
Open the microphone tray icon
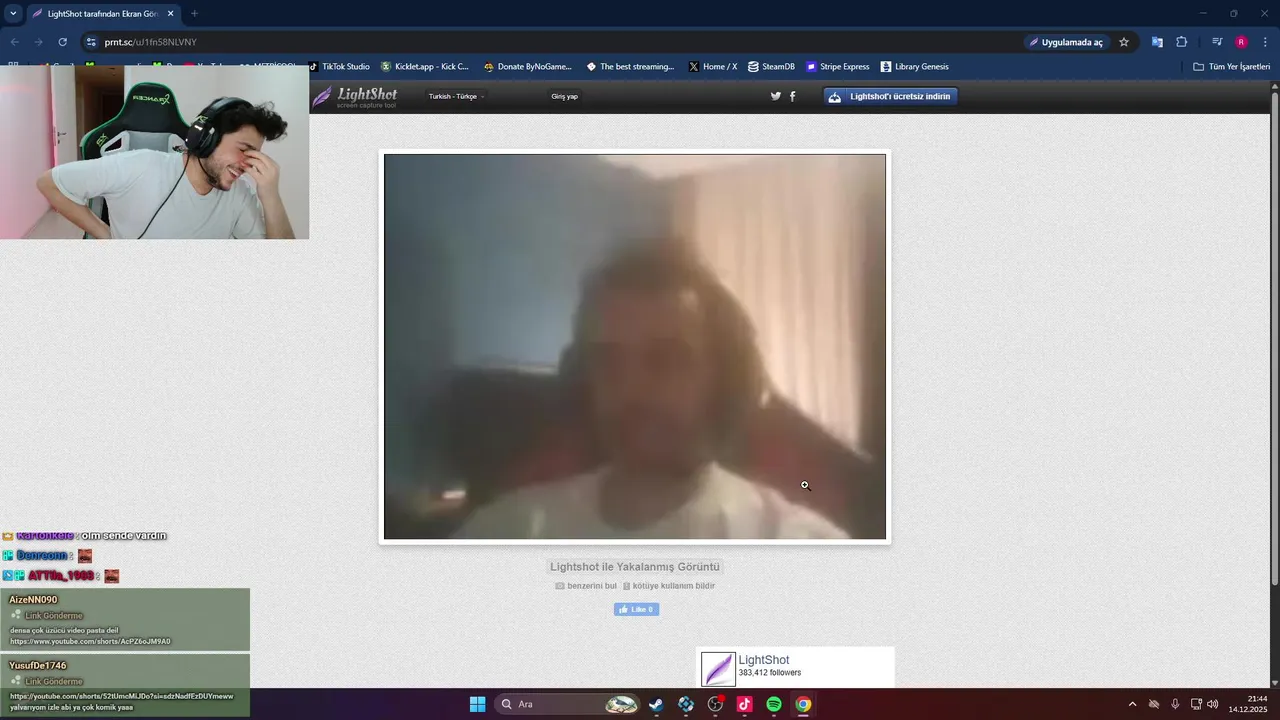pyautogui.click(x=1175, y=704)
